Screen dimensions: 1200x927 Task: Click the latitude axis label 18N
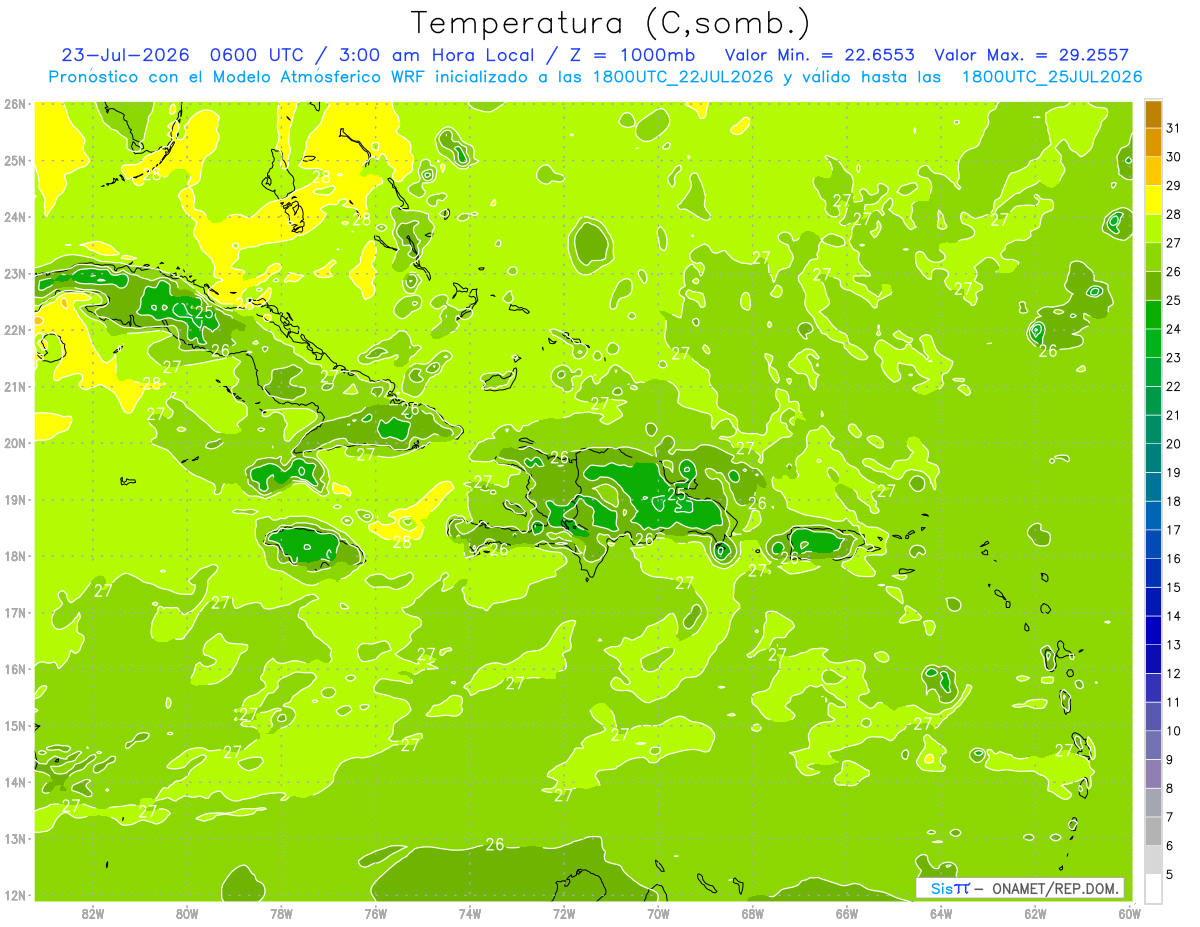pyautogui.click(x=15, y=556)
